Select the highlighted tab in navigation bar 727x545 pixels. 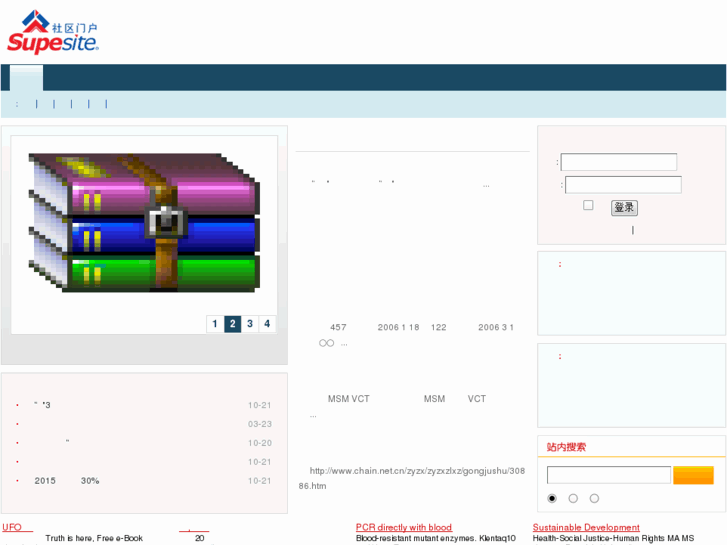point(26,78)
